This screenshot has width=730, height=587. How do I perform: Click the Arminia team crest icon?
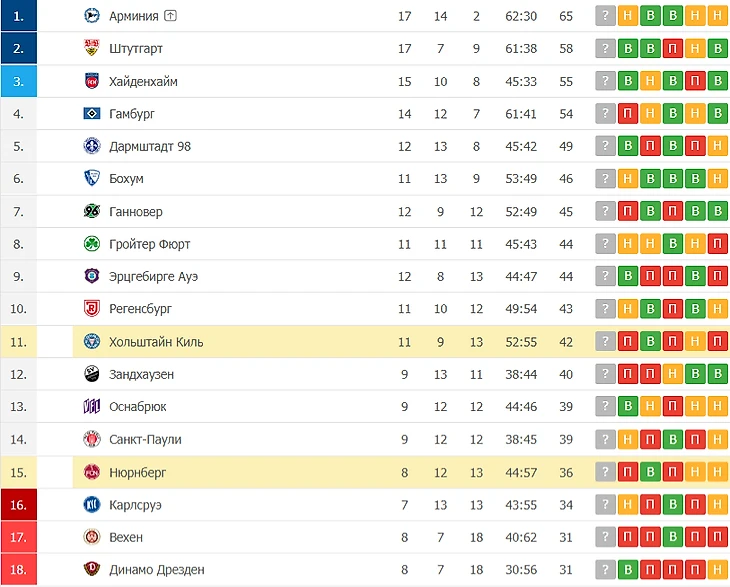92,16
